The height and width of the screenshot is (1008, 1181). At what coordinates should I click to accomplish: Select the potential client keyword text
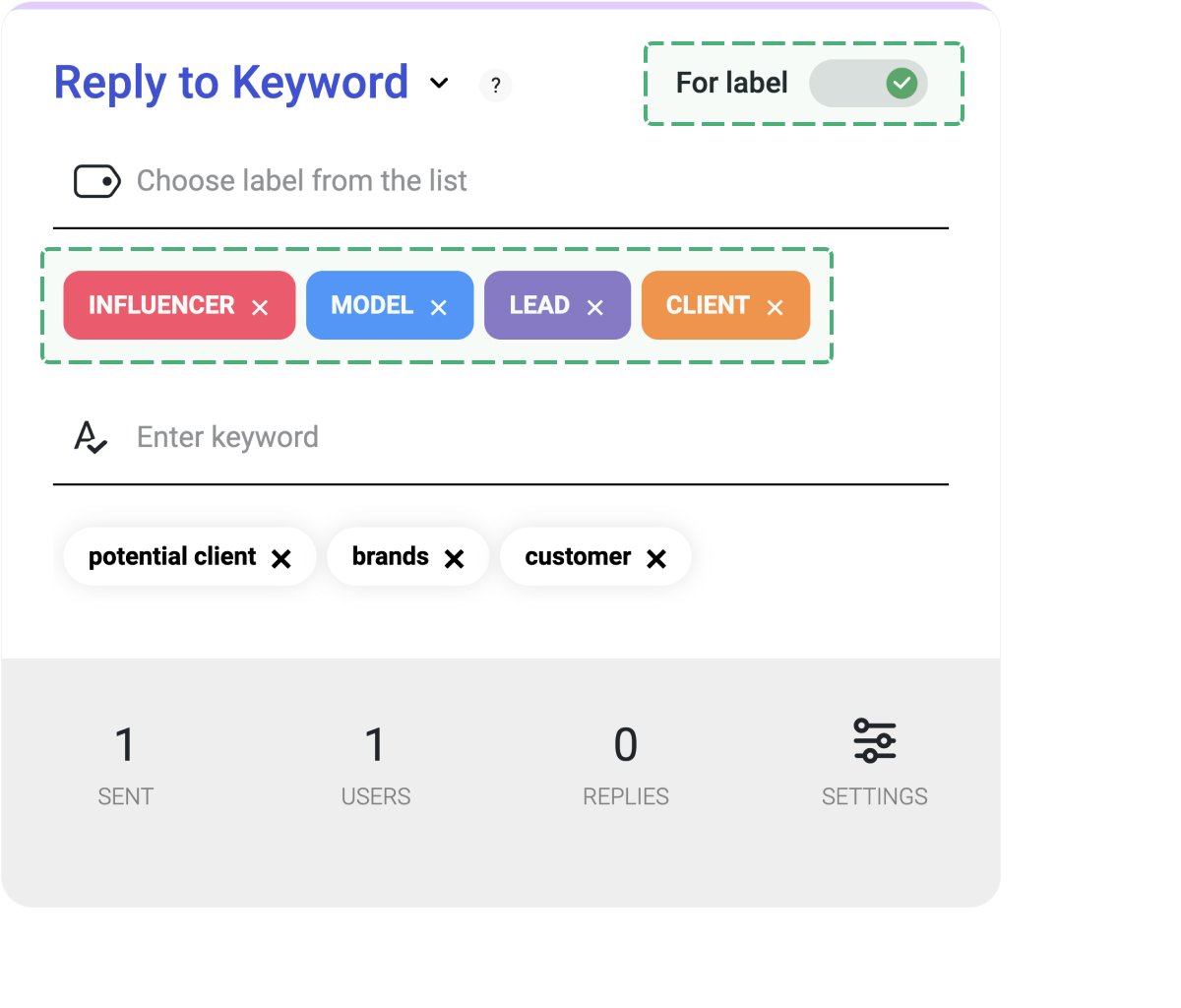[x=172, y=557]
